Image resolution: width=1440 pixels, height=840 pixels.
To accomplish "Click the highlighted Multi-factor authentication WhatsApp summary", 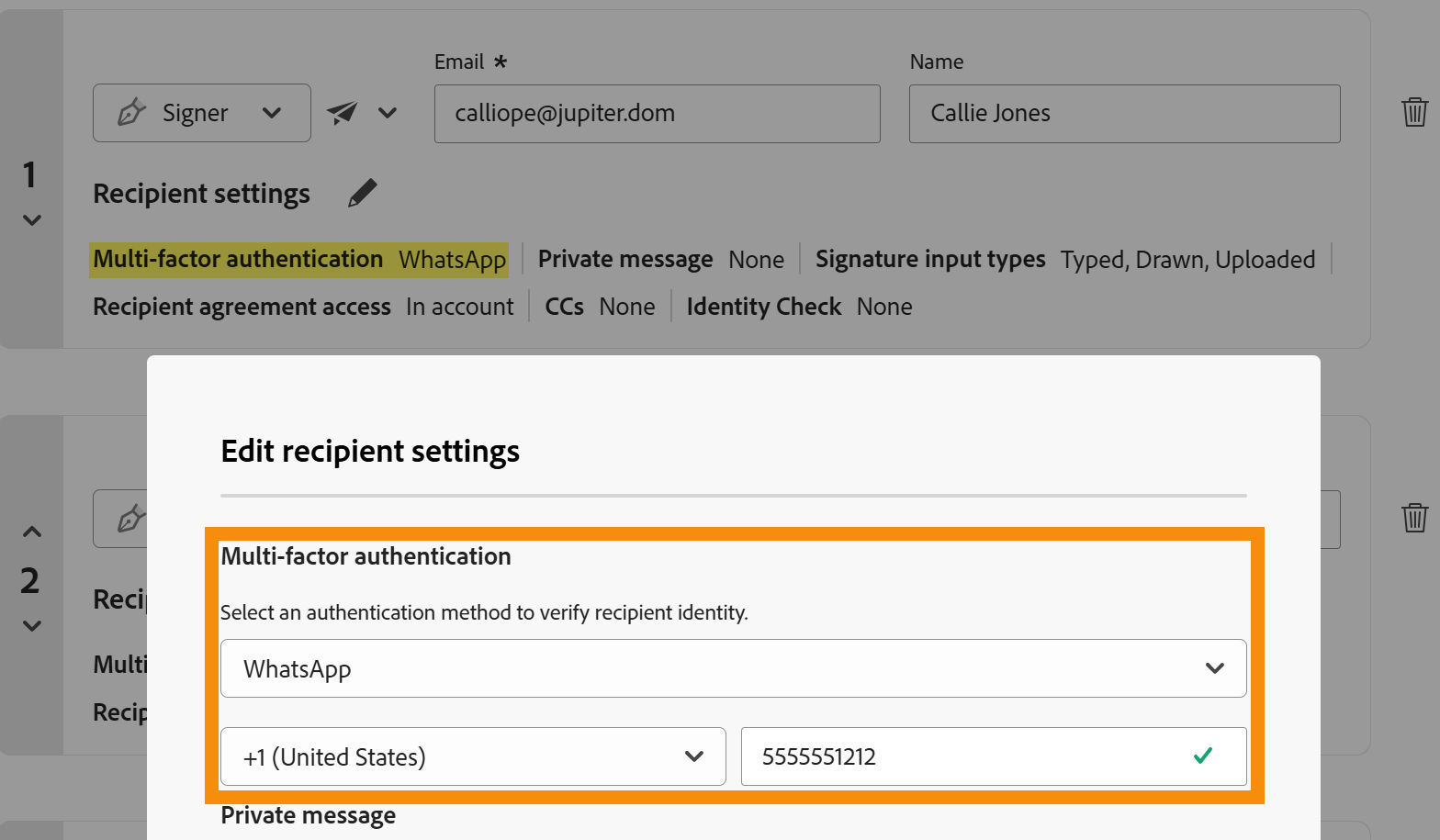I will tap(299, 260).
